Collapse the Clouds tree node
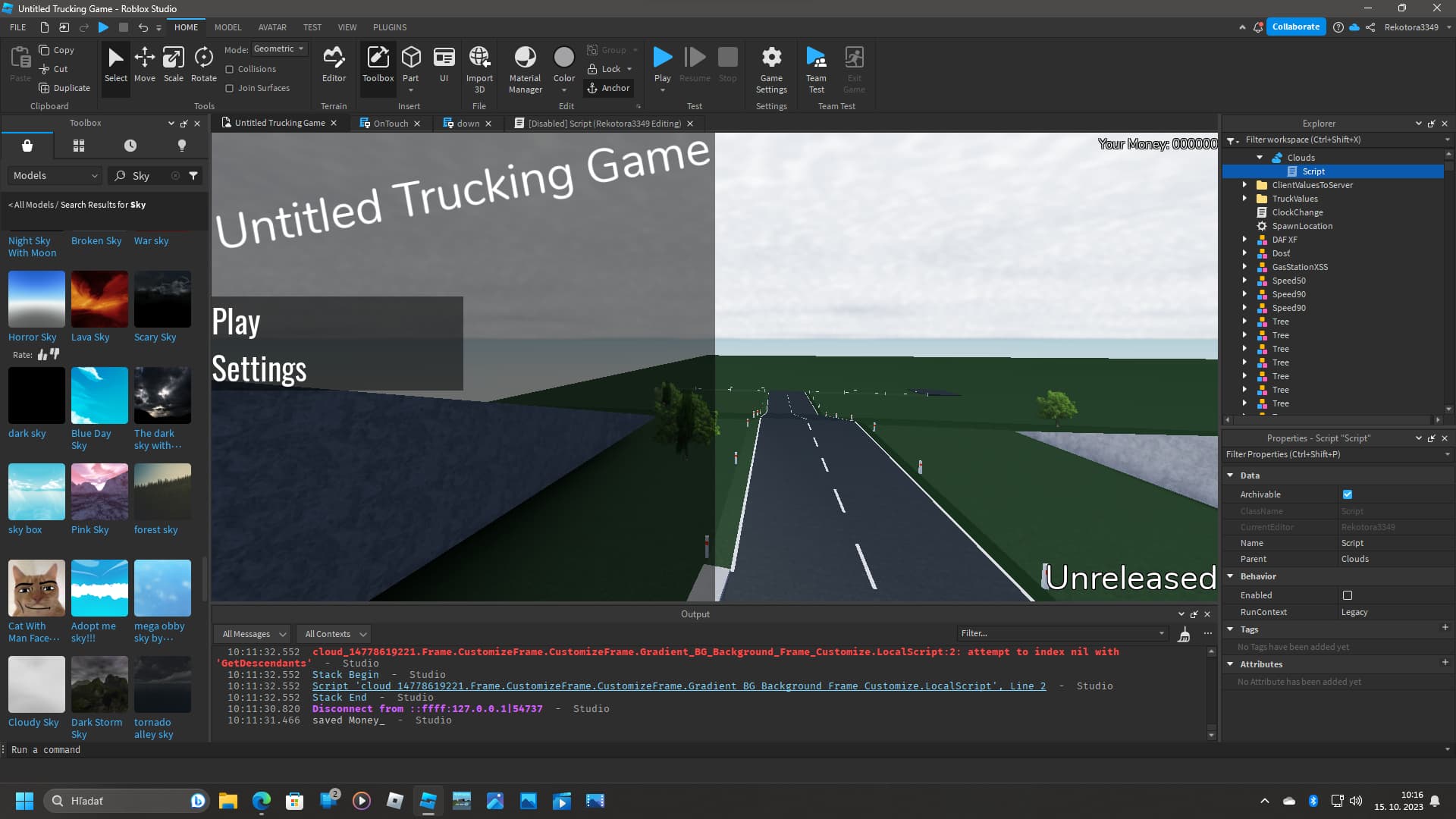Viewport: 1456px width, 819px height. (x=1260, y=158)
